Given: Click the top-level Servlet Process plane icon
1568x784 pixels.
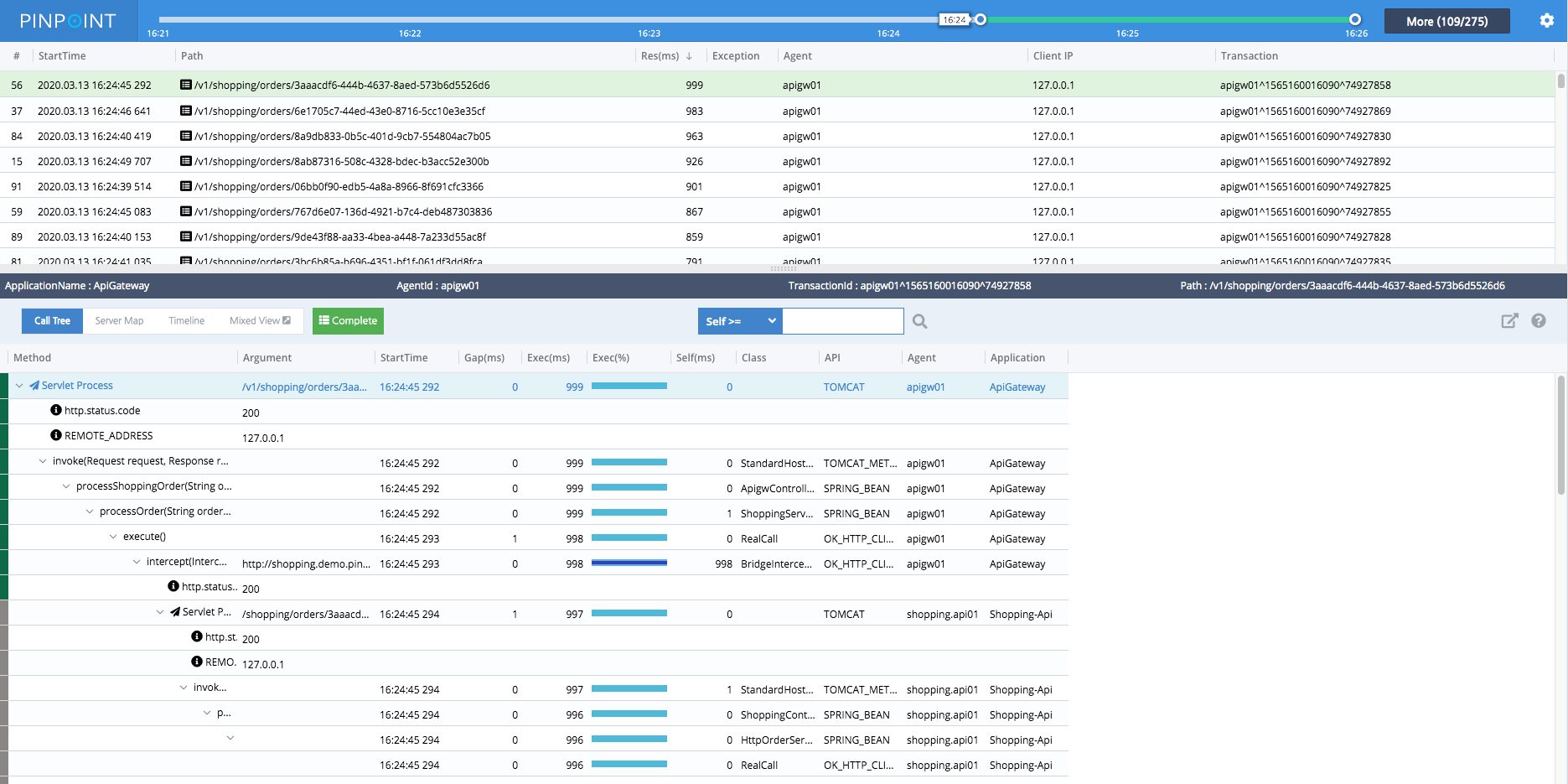Looking at the screenshot, I should (x=34, y=386).
